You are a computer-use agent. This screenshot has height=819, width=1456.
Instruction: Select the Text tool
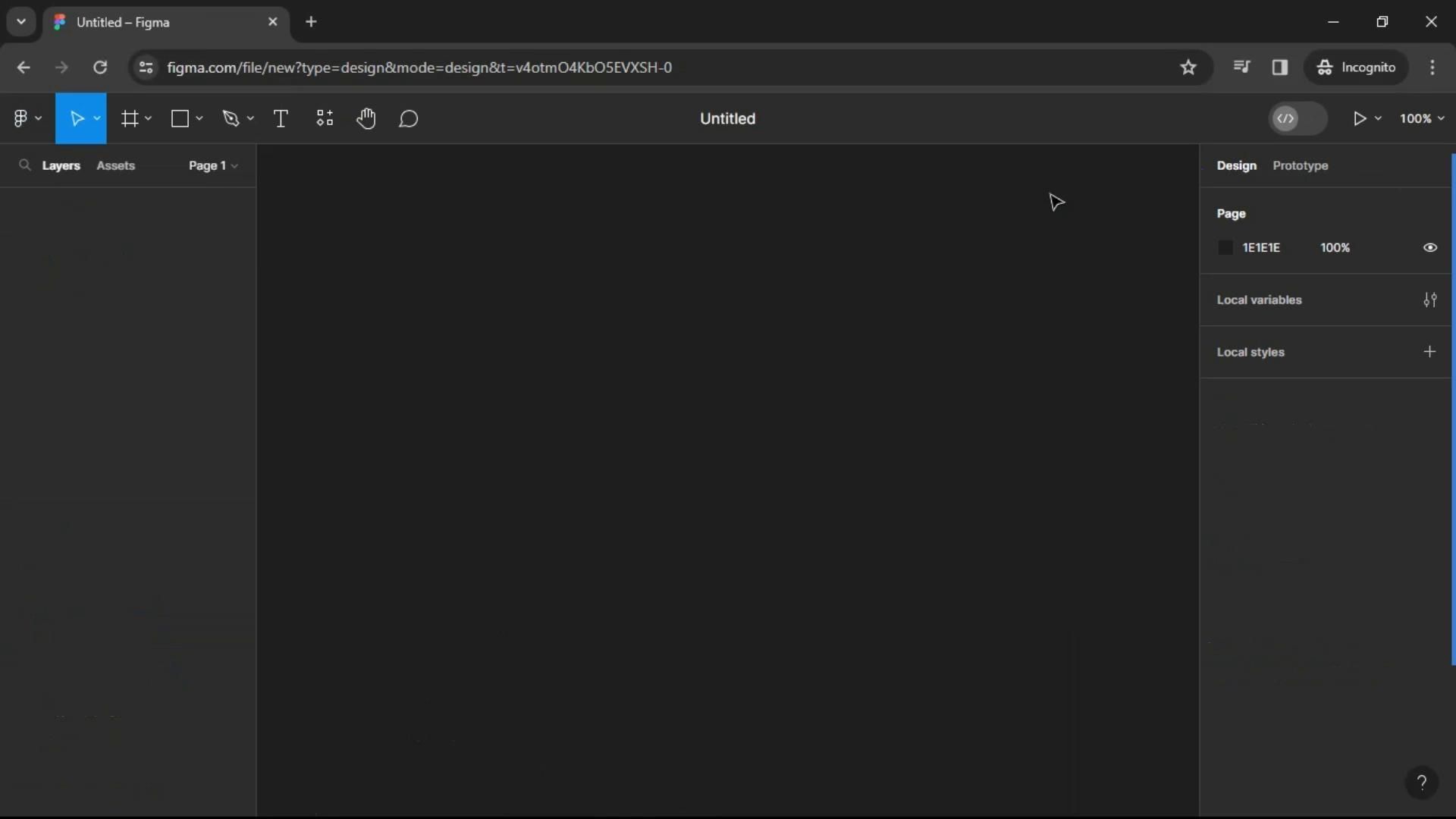click(281, 119)
